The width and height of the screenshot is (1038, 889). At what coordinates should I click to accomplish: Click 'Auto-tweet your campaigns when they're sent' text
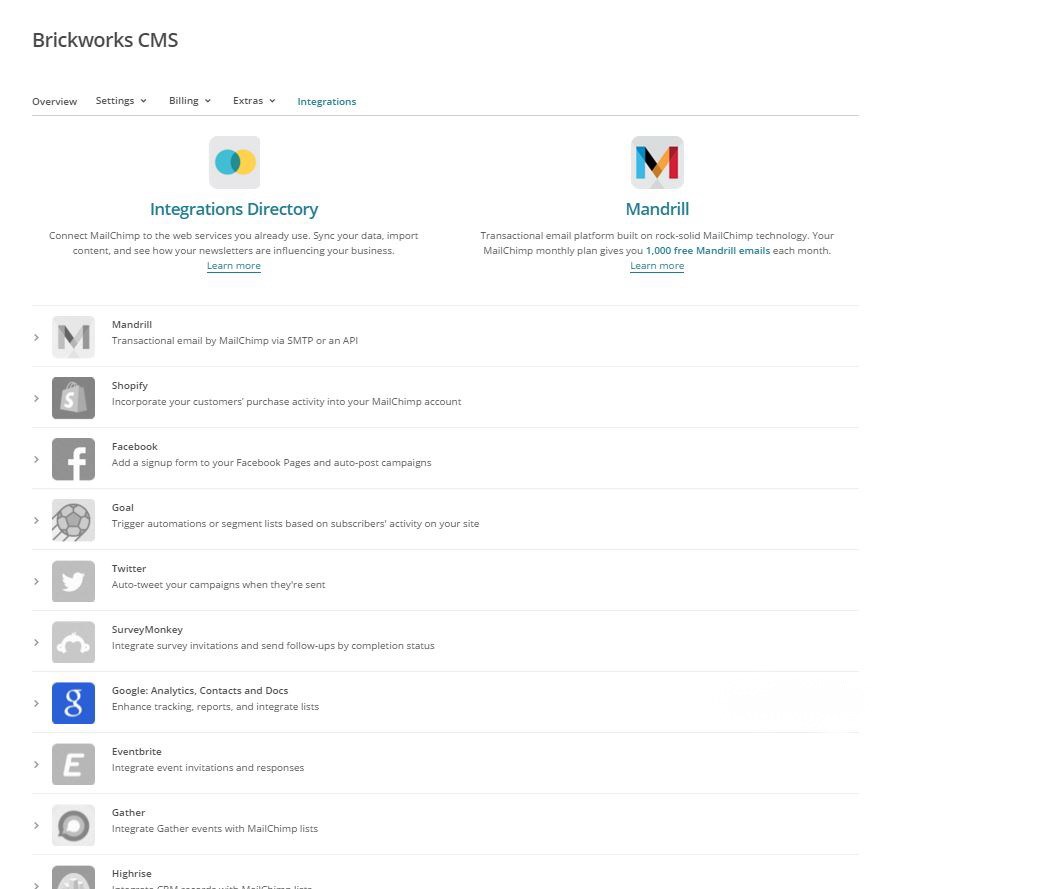pyautogui.click(x=218, y=585)
